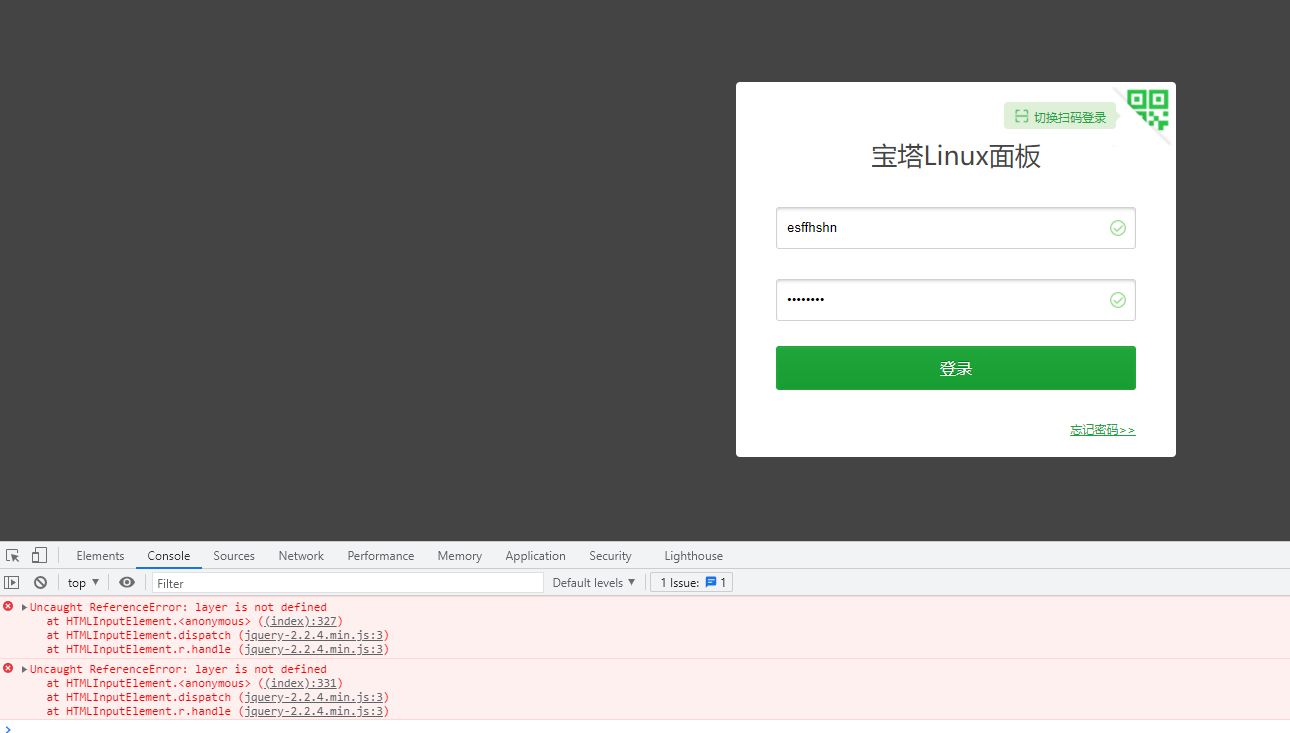Open the Memory tab
The width and height of the screenshot is (1290, 733).
tap(460, 556)
